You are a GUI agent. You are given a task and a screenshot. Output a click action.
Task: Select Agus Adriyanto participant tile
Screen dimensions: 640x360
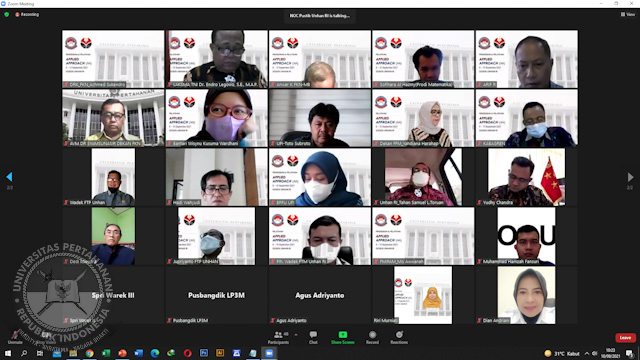click(x=320, y=295)
